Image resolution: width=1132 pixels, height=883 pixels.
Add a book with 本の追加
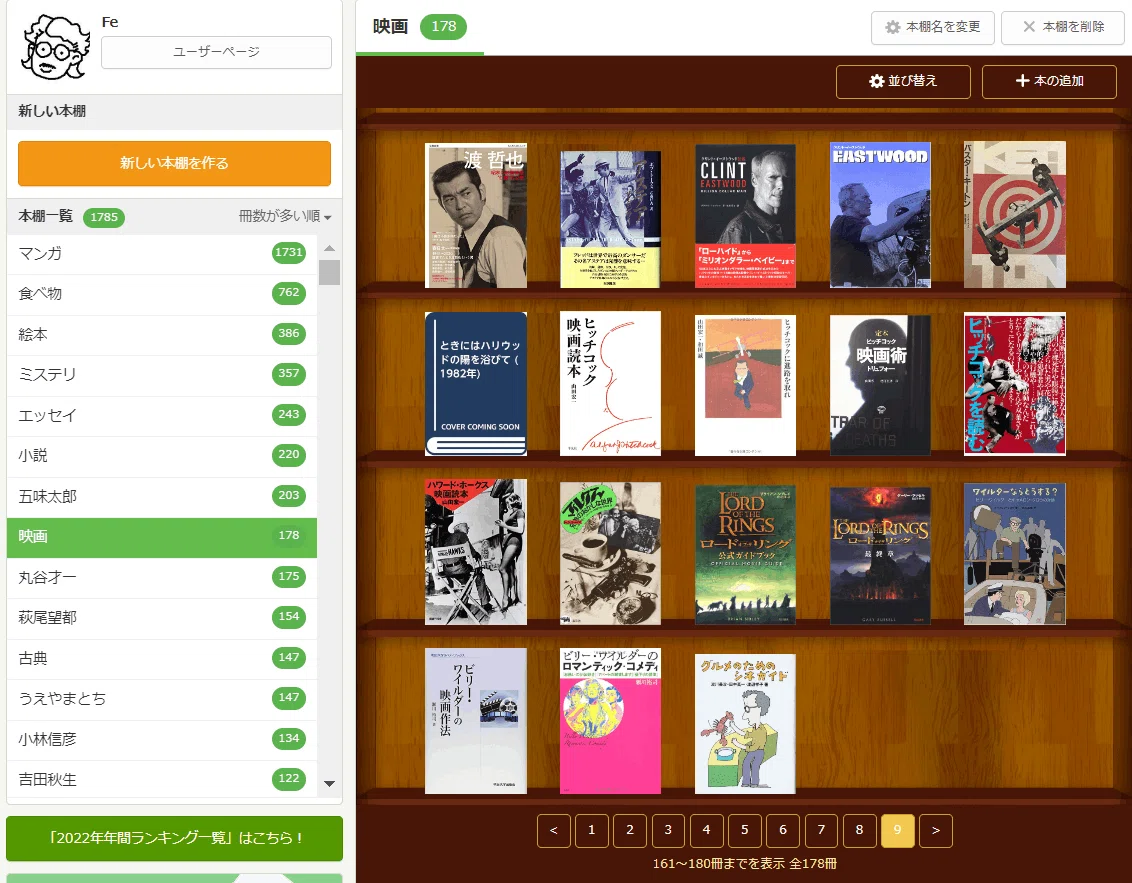point(1049,82)
